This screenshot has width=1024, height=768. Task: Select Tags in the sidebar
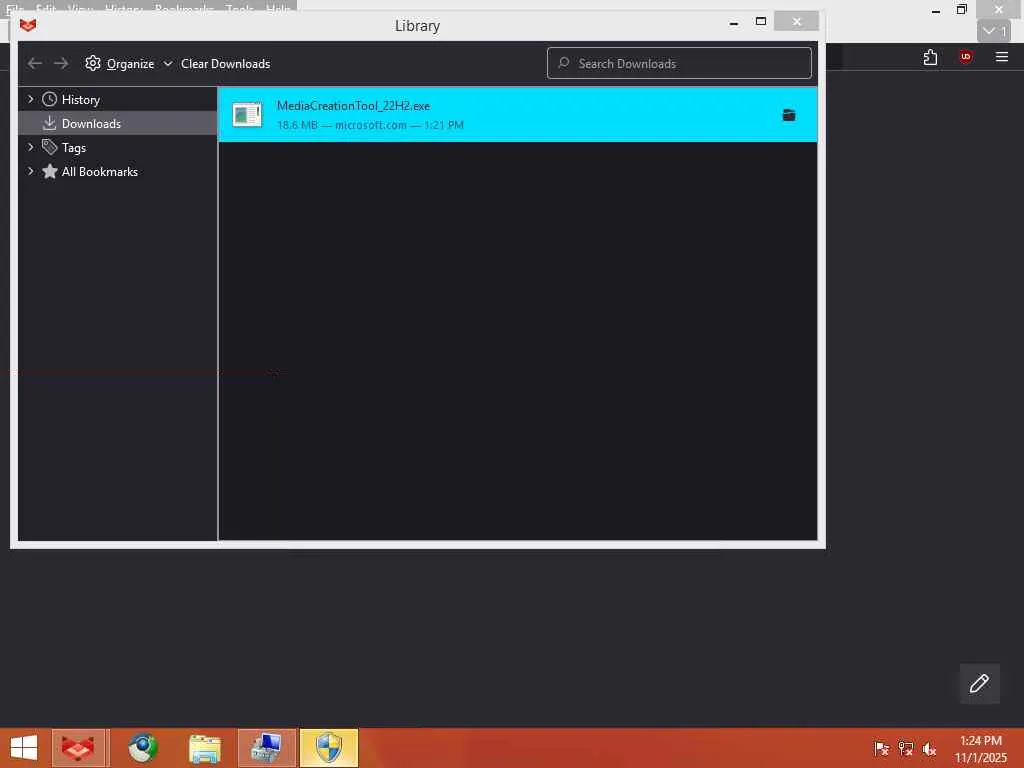[x=118, y=148]
